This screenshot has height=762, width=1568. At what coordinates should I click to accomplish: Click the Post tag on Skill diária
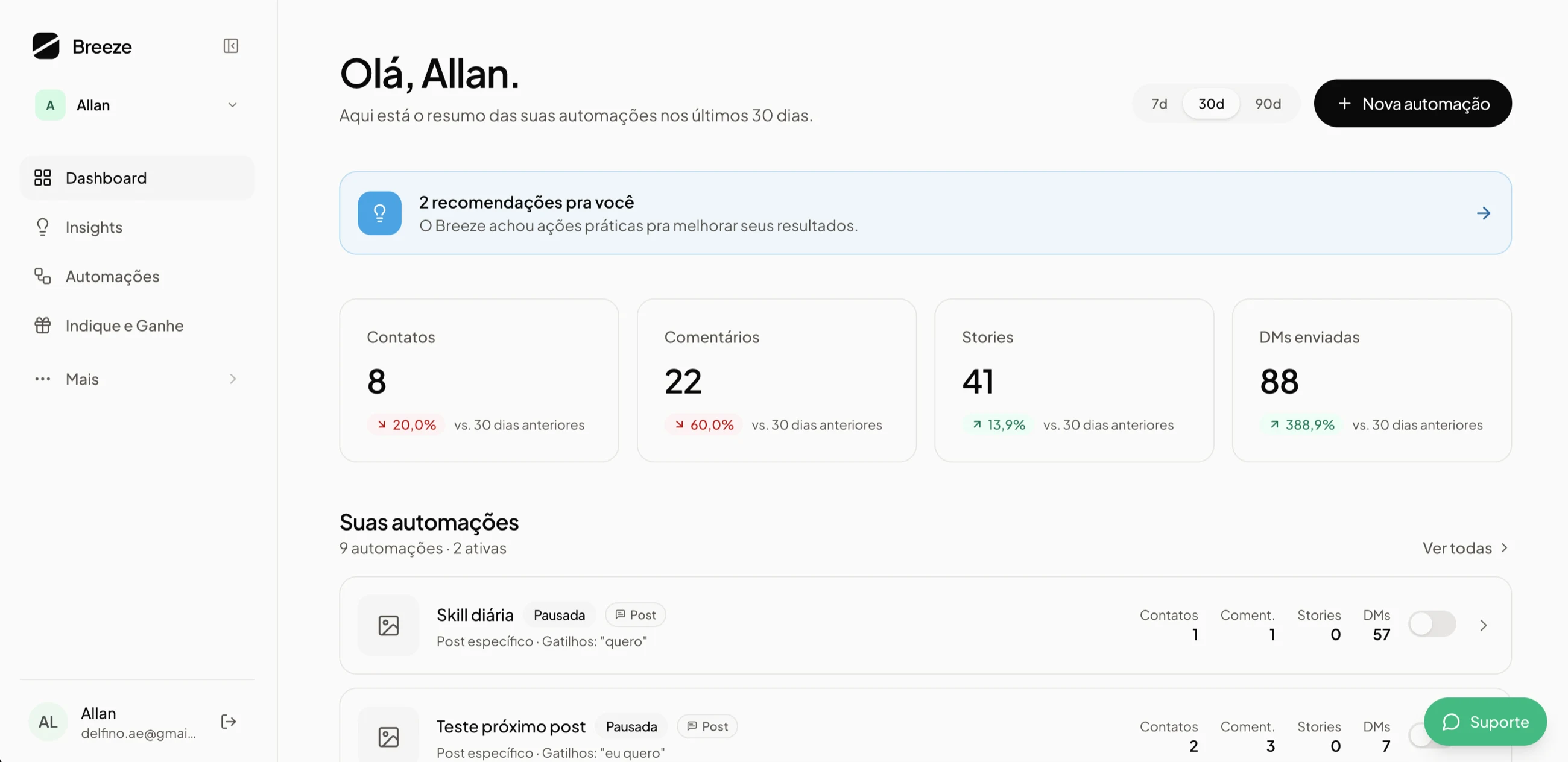click(635, 615)
